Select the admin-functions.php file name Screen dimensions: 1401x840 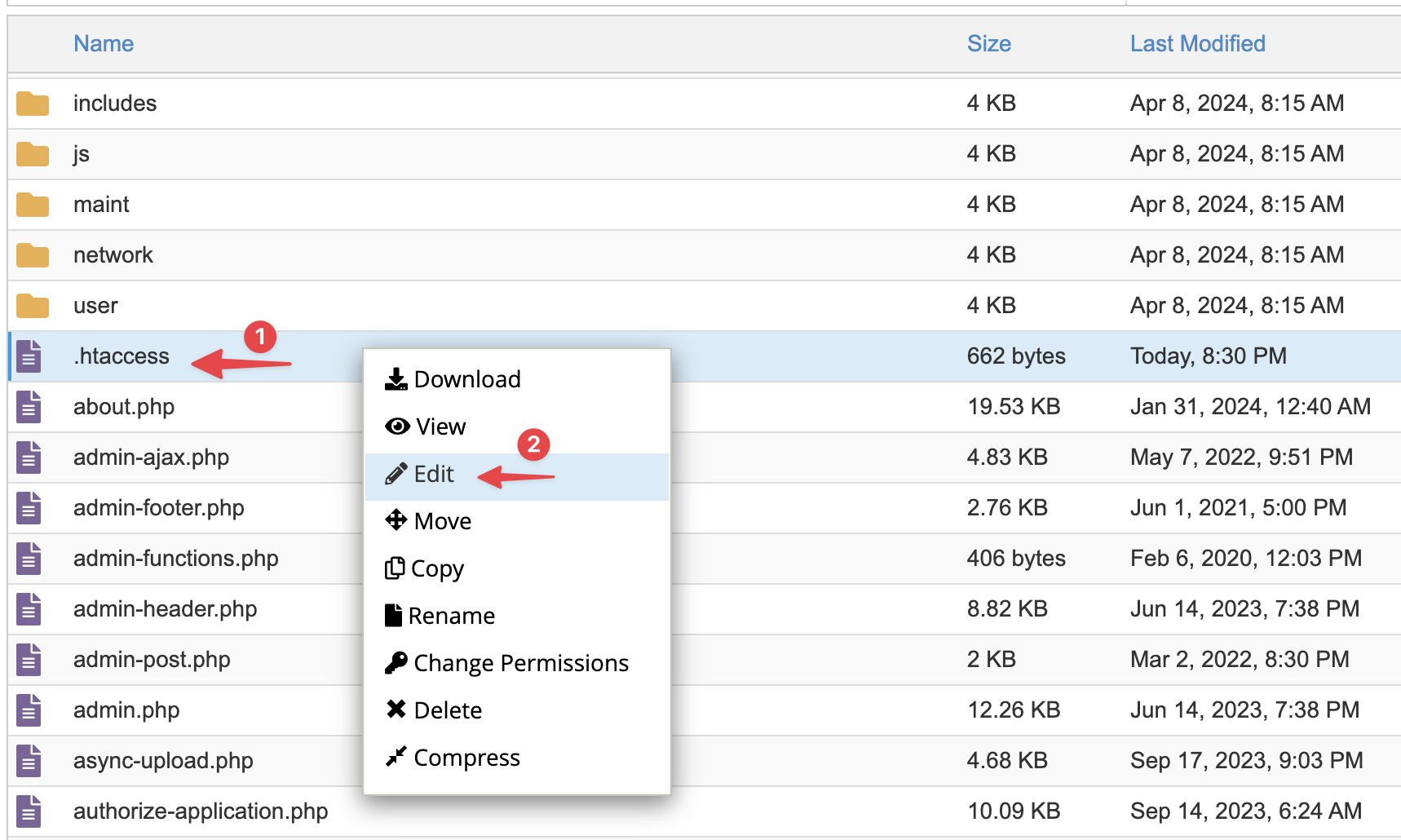[x=176, y=559]
